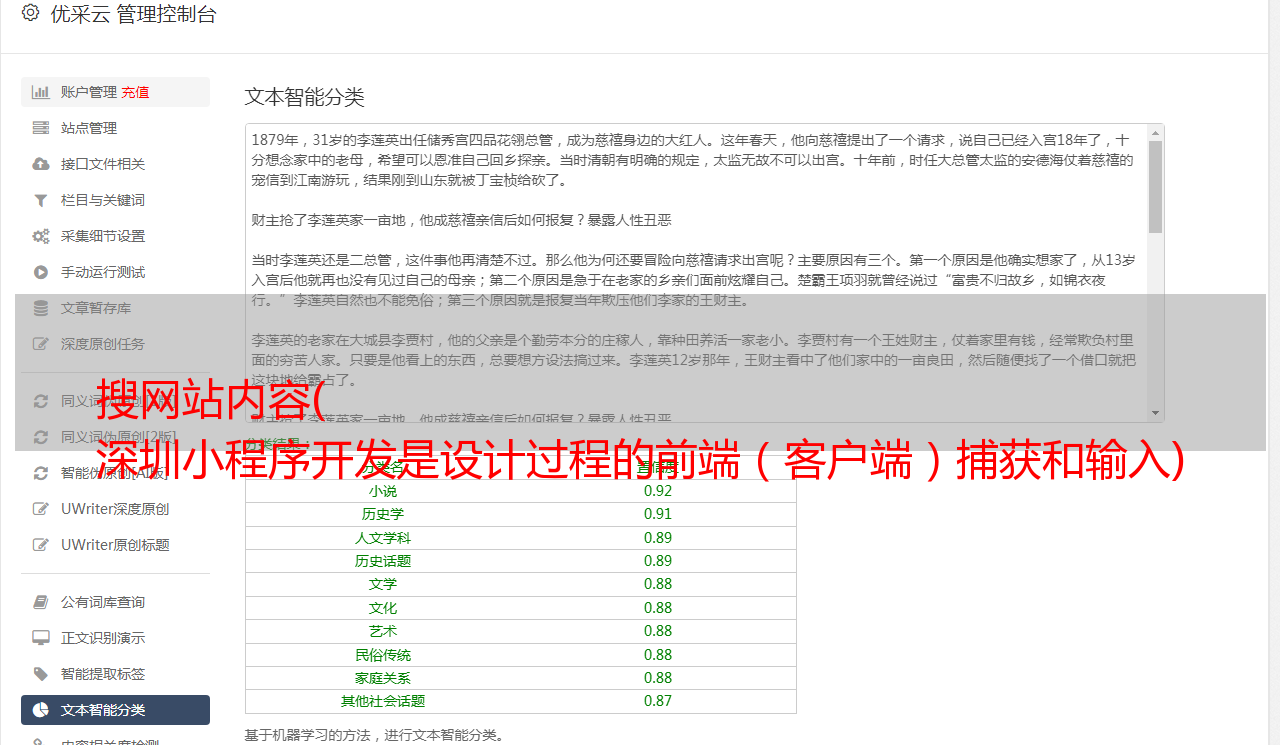Click the 文化 category cell
1280x745 pixels.
click(x=383, y=608)
